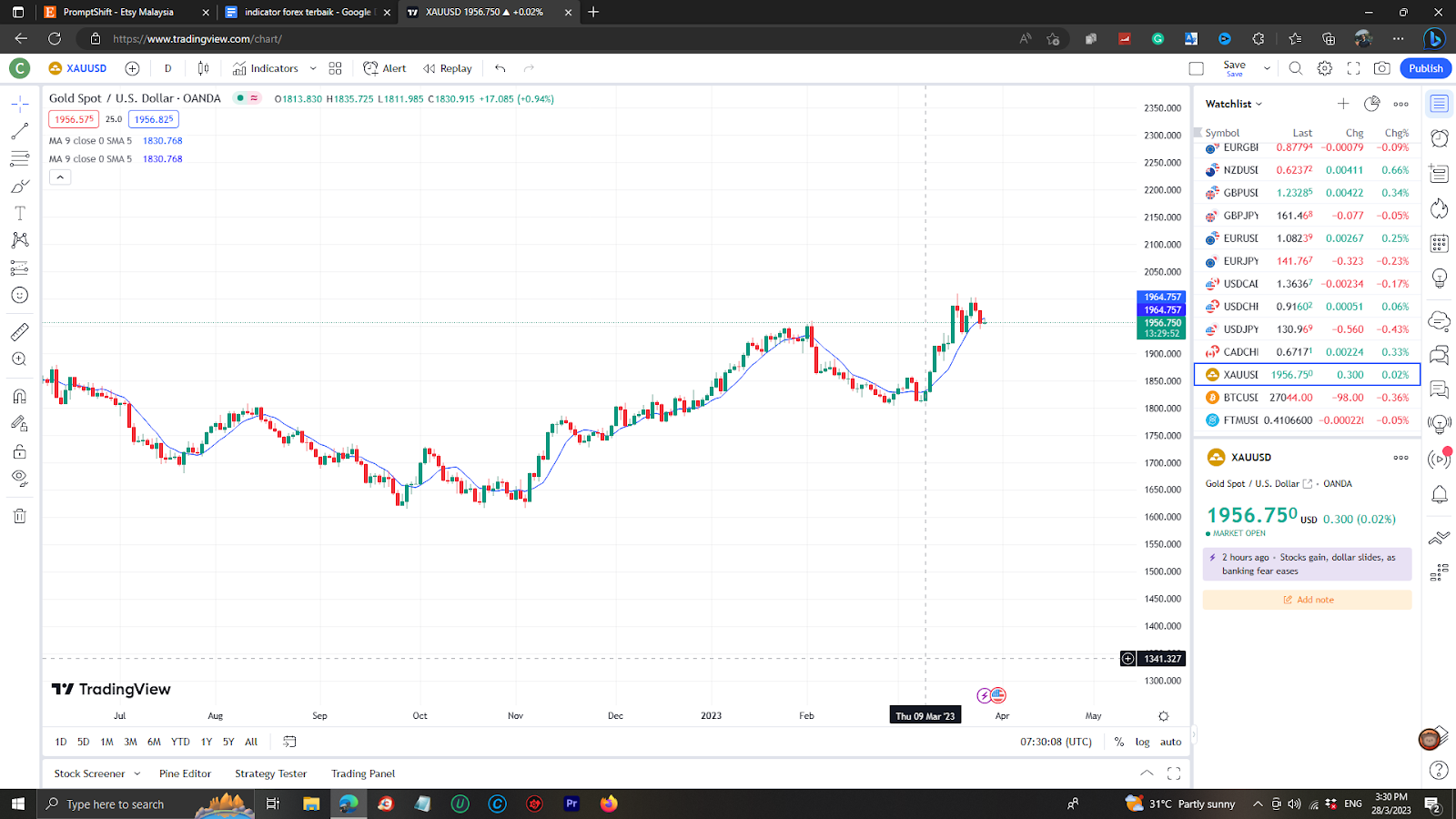Toggle hide all drawings eye icon

(20, 479)
